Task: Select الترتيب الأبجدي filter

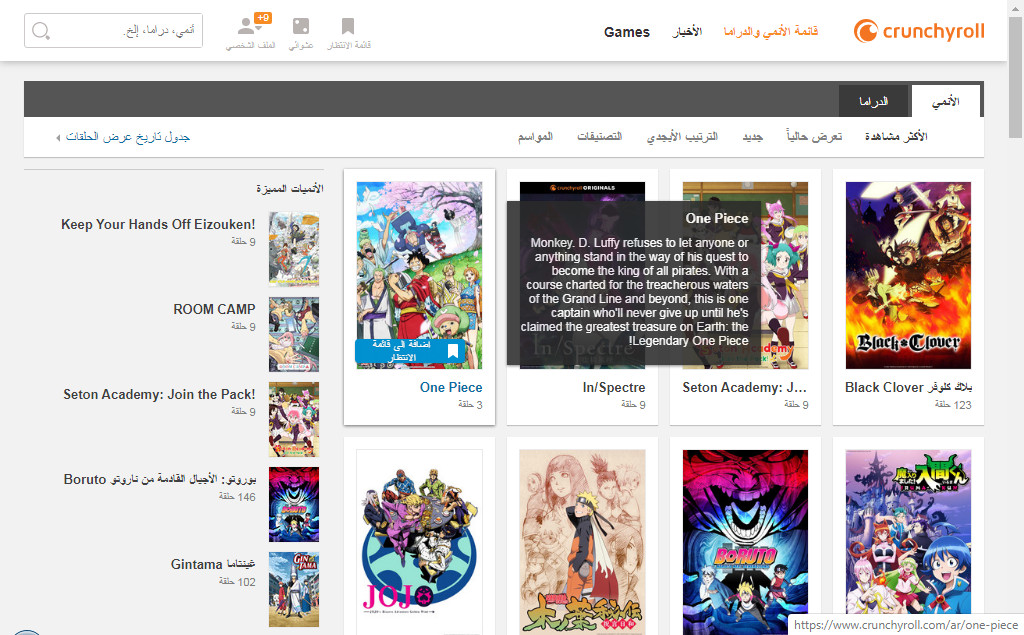Action: (682, 137)
